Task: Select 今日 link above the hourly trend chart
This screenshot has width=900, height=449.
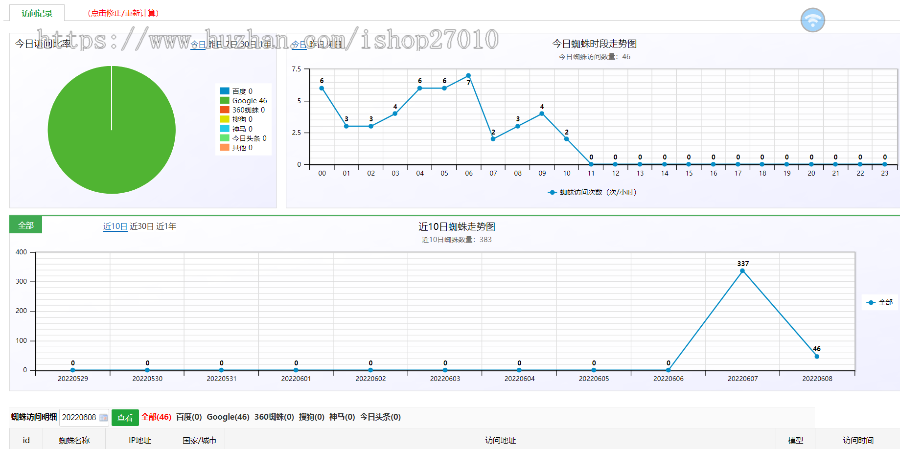Action: (x=299, y=44)
